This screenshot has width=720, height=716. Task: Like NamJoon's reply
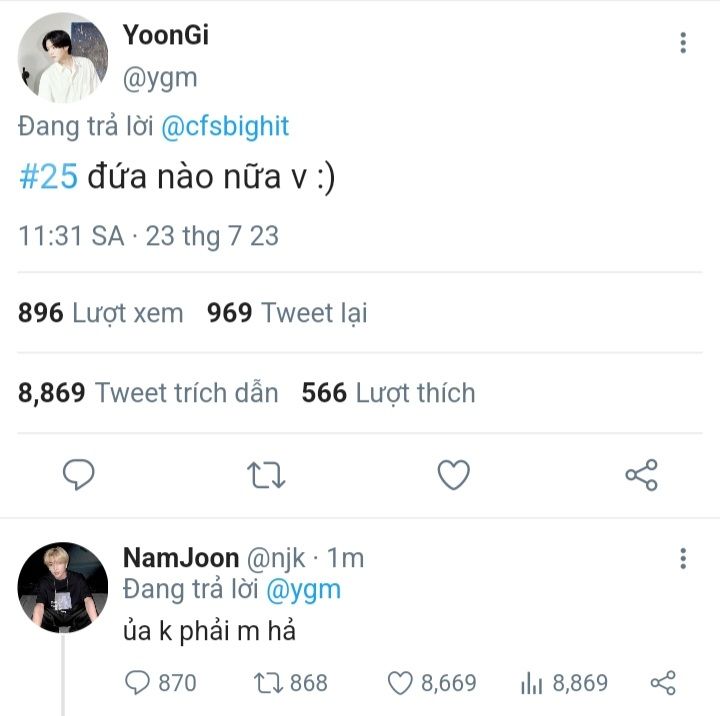click(x=400, y=683)
